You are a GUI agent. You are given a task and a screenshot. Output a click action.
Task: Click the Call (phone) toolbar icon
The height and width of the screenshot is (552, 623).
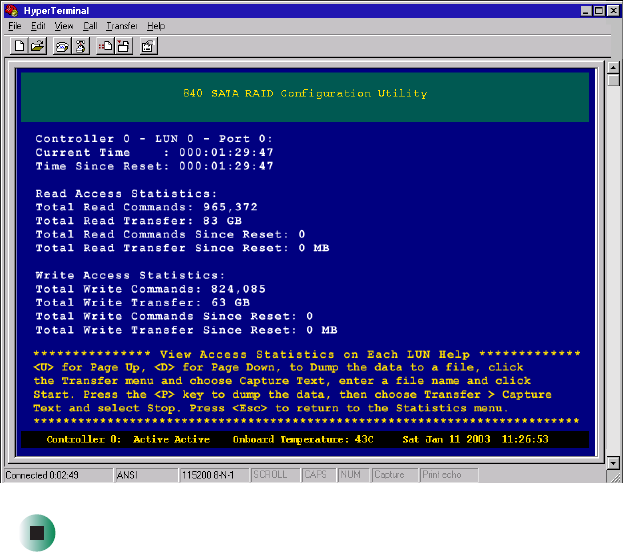[x=62, y=46]
